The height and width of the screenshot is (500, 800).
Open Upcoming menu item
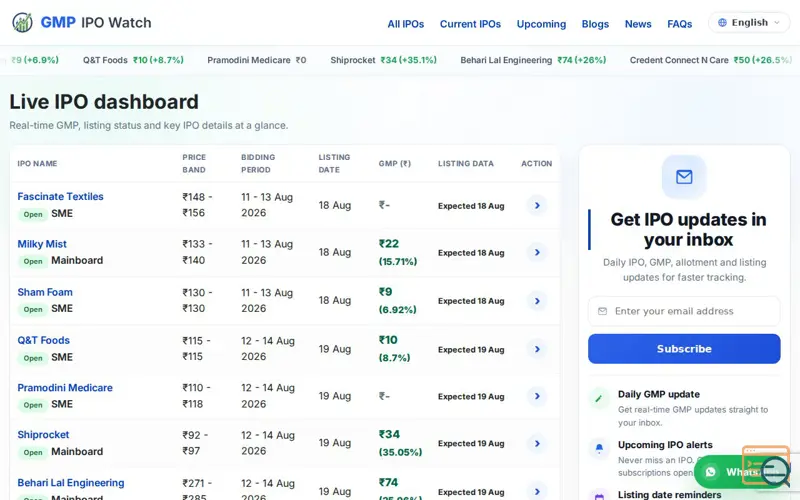541,24
